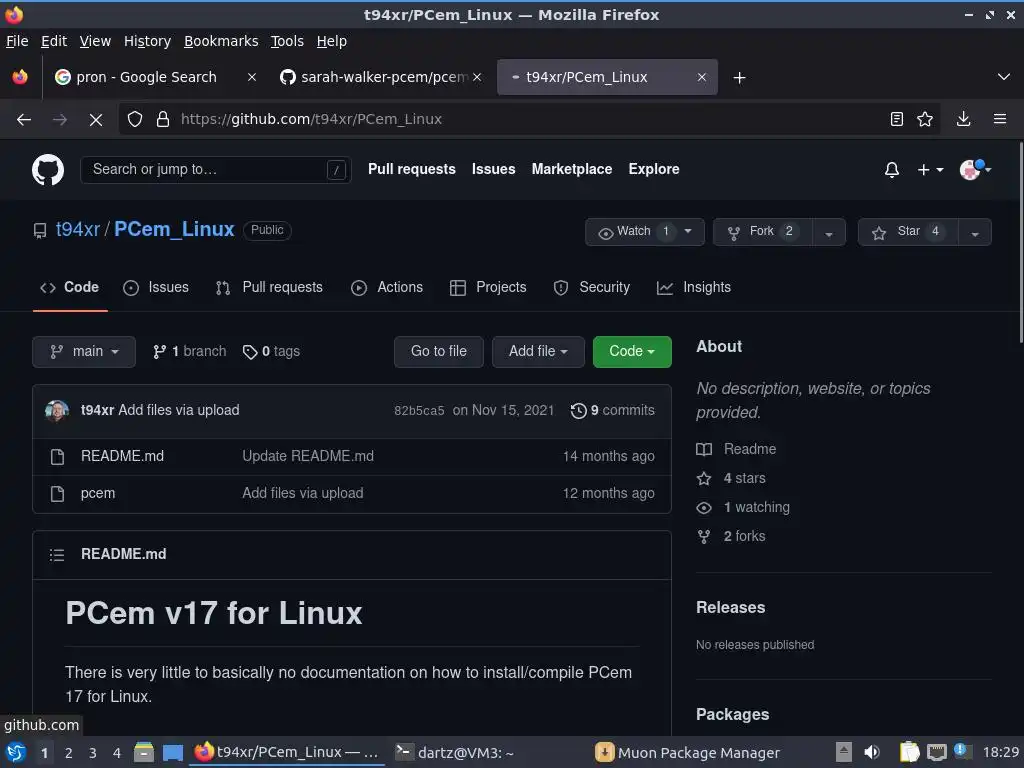Go forward in browser history
Screen dimensions: 1024x768
(x=59, y=120)
